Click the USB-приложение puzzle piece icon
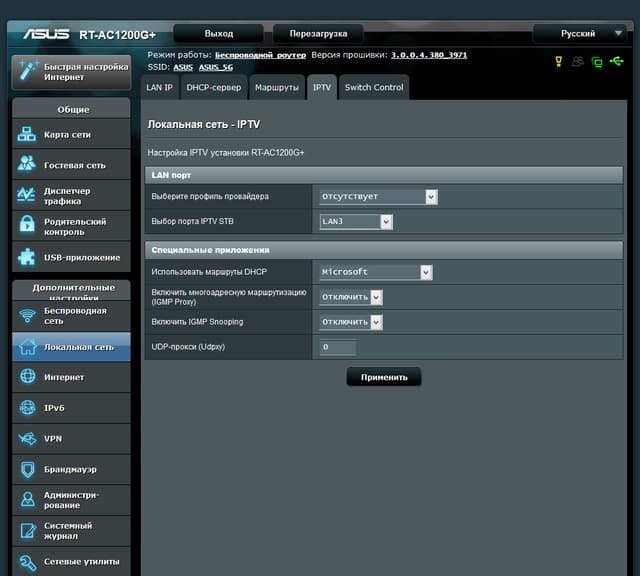640x576 pixels. [x=27, y=257]
